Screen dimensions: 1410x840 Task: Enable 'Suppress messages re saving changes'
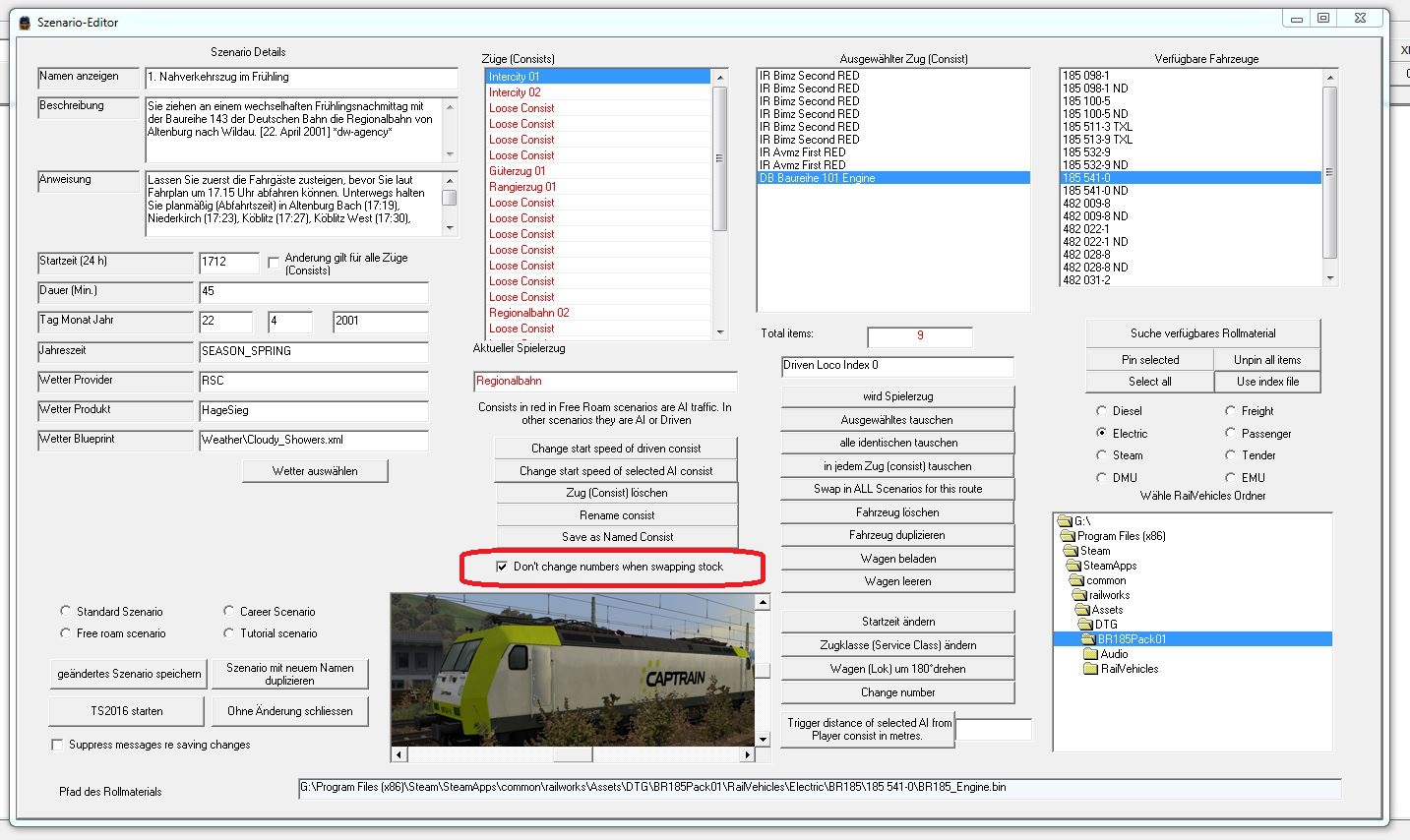pos(57,746)
